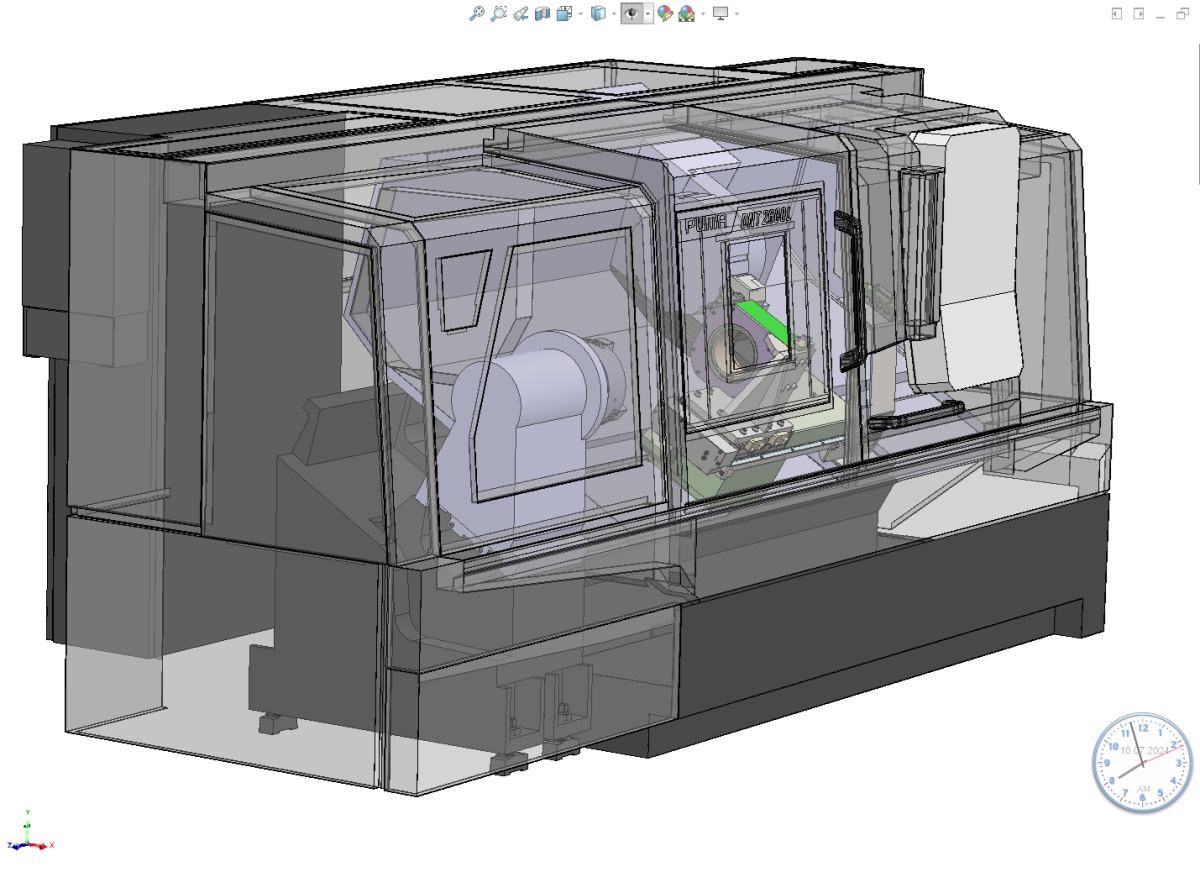Screen dimensions: 1200x893
Task: Expand the Apply Scene dropdown arrow
Action: pos(702,14)
